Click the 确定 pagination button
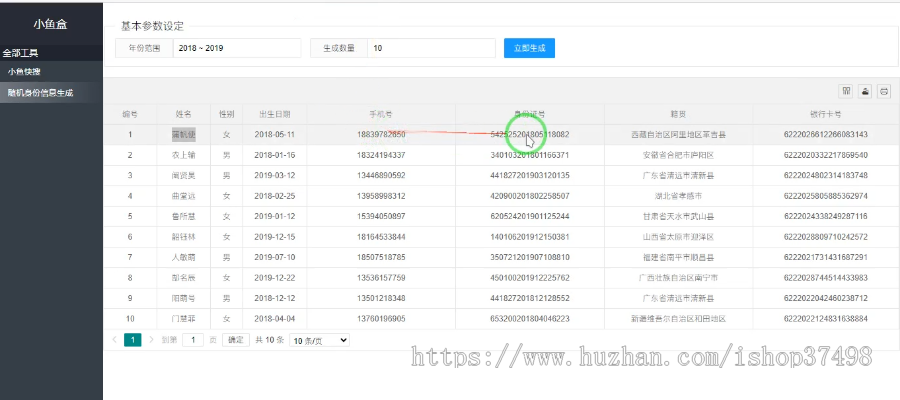Screen dimensions: 900x400 pyautogui.click(x=236, y=340)
